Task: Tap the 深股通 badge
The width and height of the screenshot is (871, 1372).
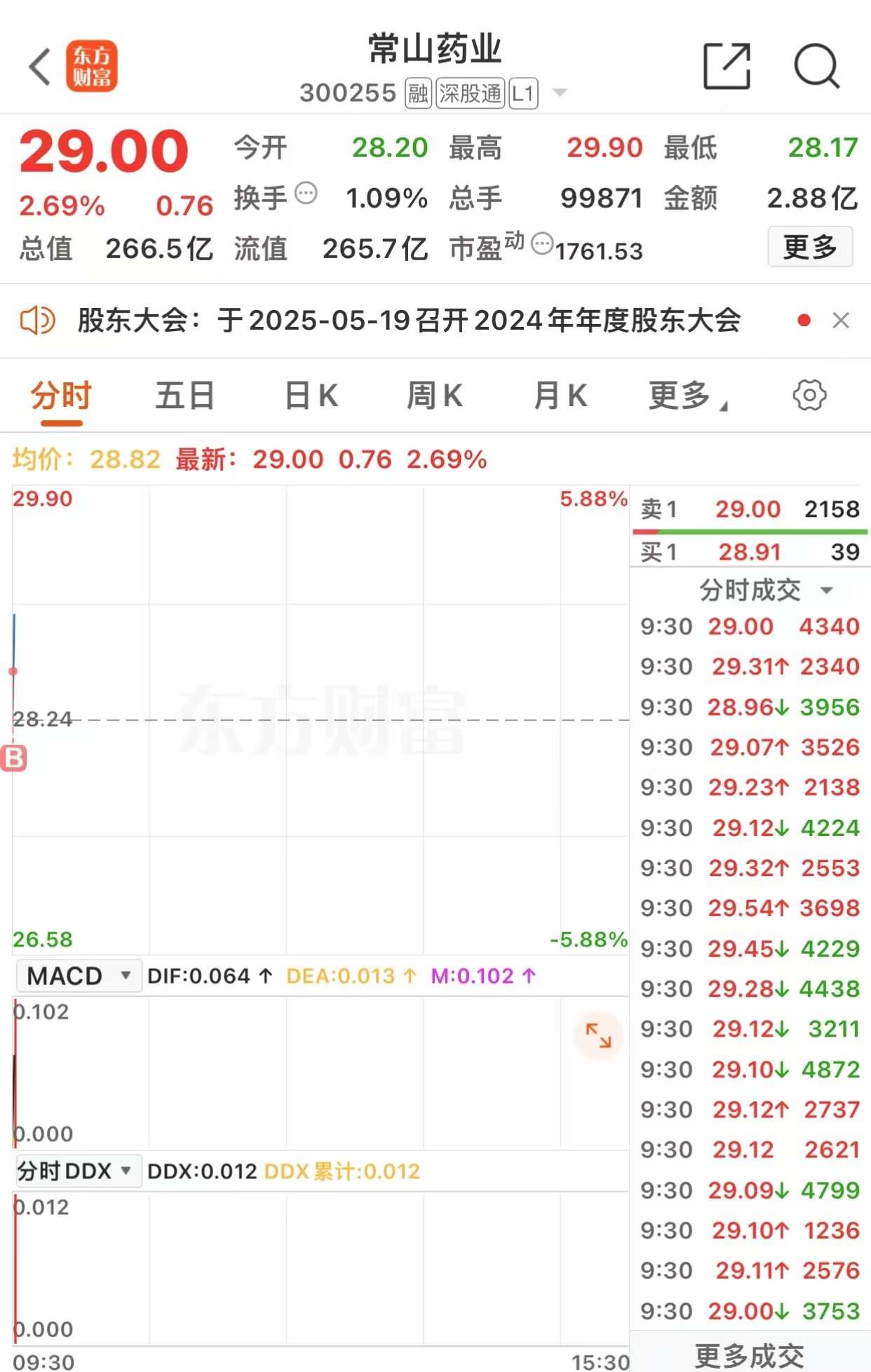Action: [x=471, y=93]
